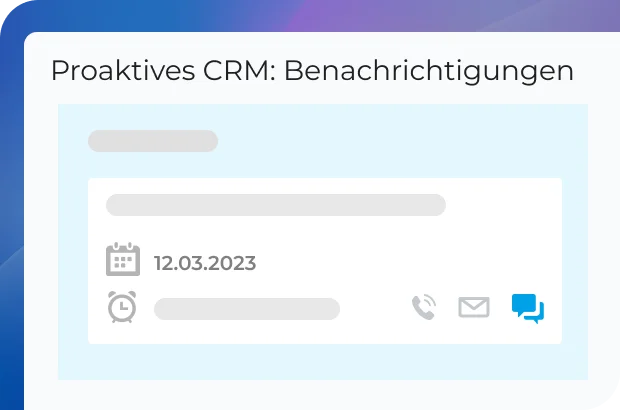Image resolution: width=620 pixels, height=410 pixels.
Task: Select the phone call notification icon
Action: [x=424, y=307]
